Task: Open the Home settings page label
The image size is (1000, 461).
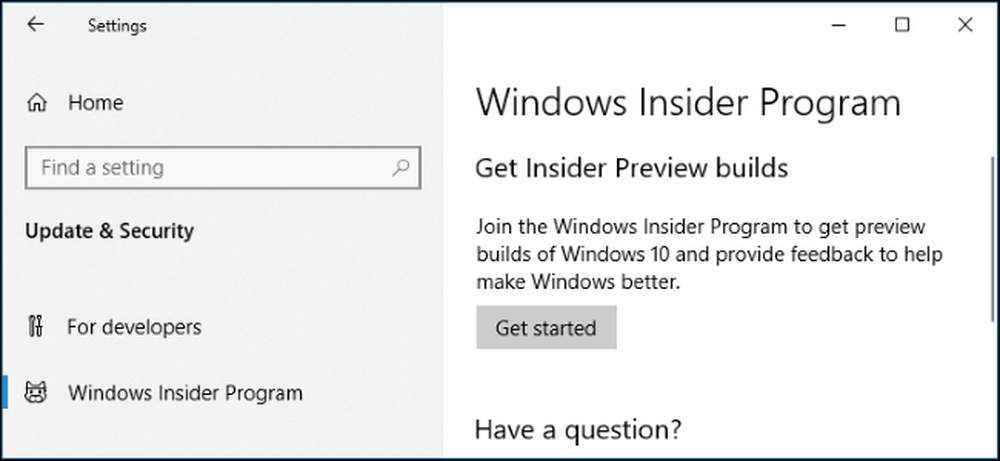Action: [96, 103]
